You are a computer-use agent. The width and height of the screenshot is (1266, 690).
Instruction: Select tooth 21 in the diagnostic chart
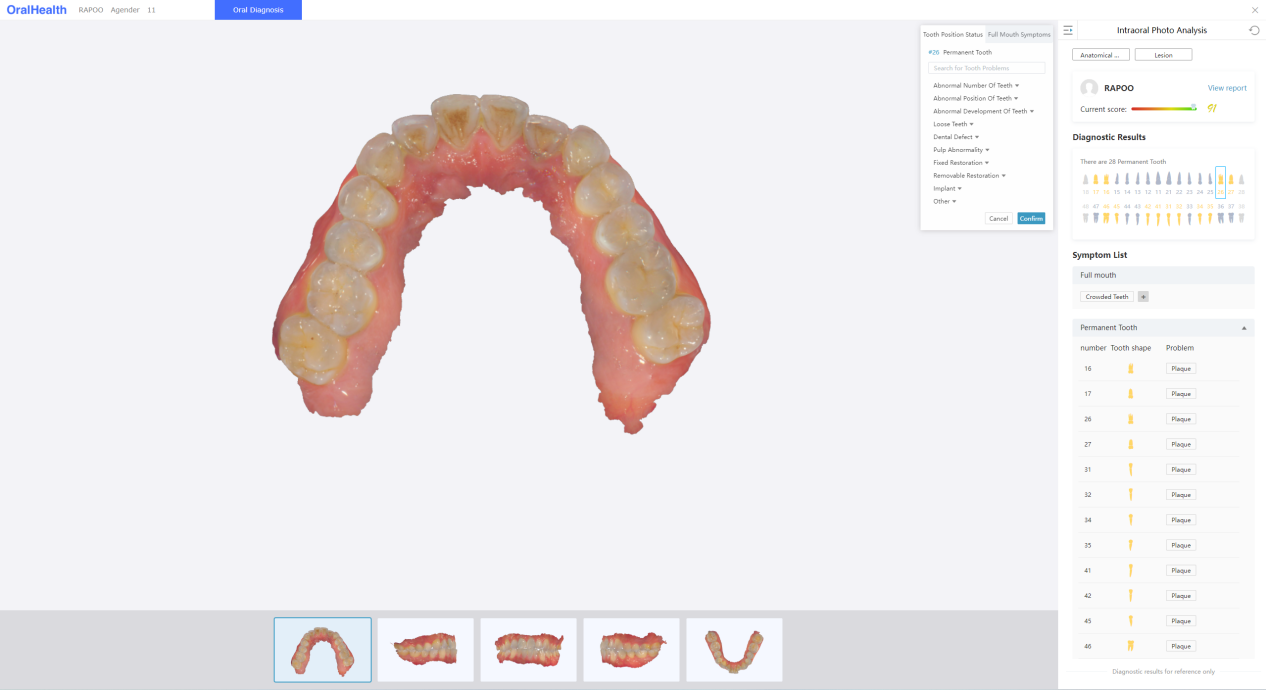click(x=1168, y=183)
